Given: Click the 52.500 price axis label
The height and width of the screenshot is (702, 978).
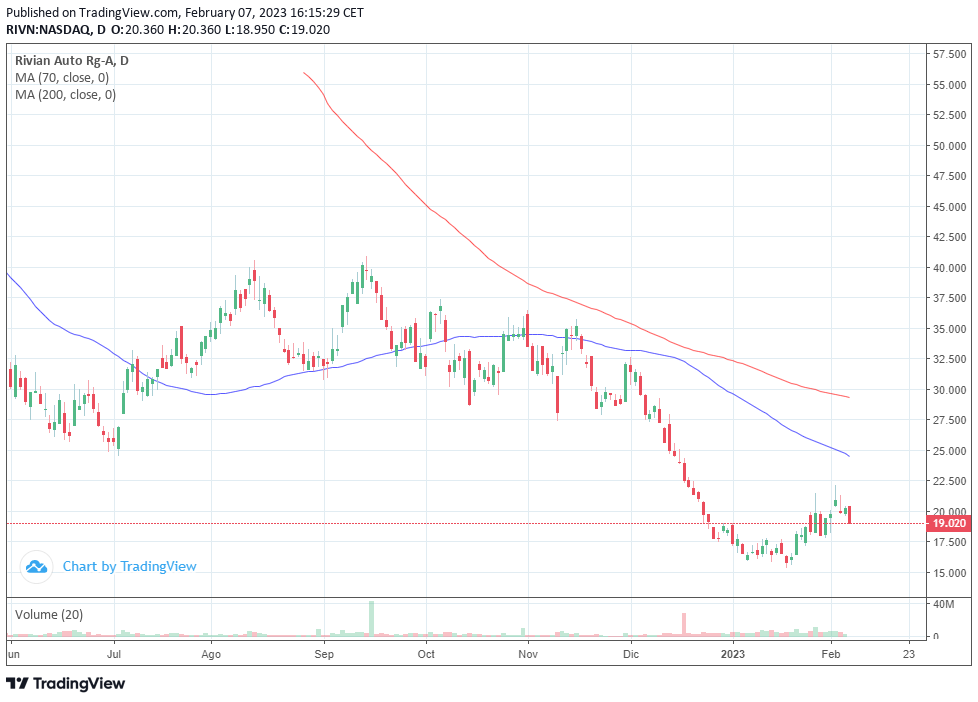Looking at the screenshot, I should click(949, 115).
